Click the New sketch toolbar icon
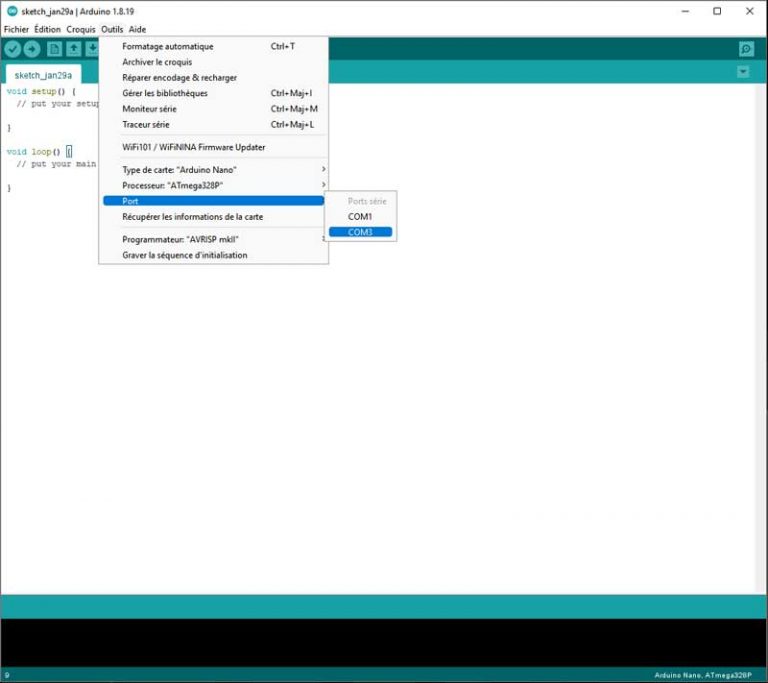768x683 pixels. [x=55, y=49]
